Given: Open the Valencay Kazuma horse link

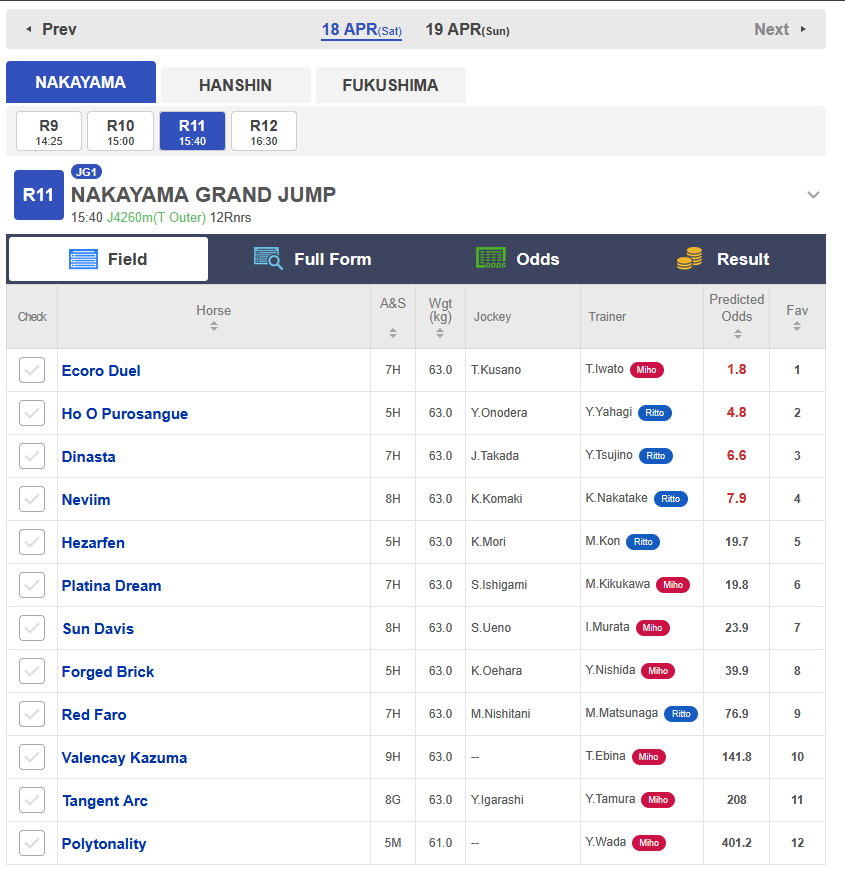Looking at the screenshot, I should pyautogui.click(x=124, y=758).
